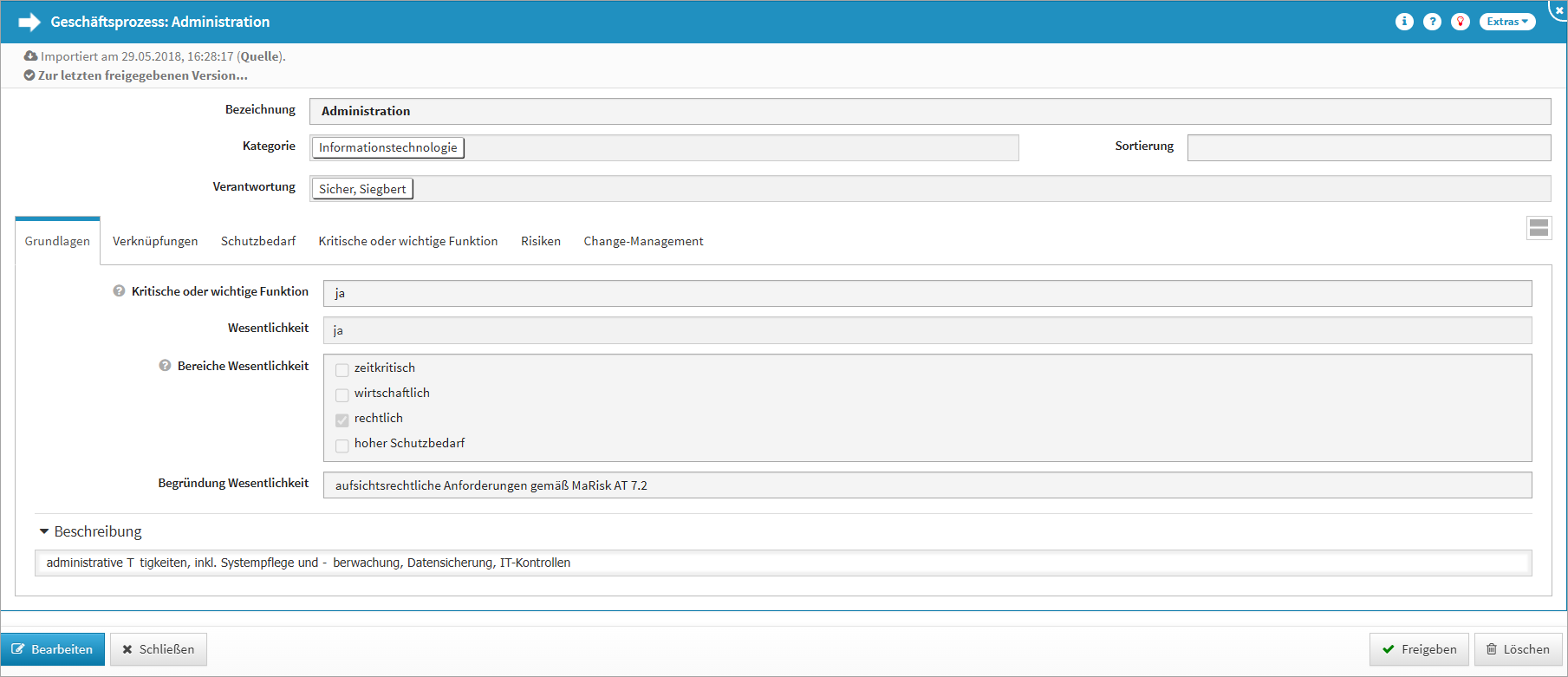The width and height of the screenshot is (1568, 677).
Task: Click the Sortierung input field
Action: [1368, 147]
